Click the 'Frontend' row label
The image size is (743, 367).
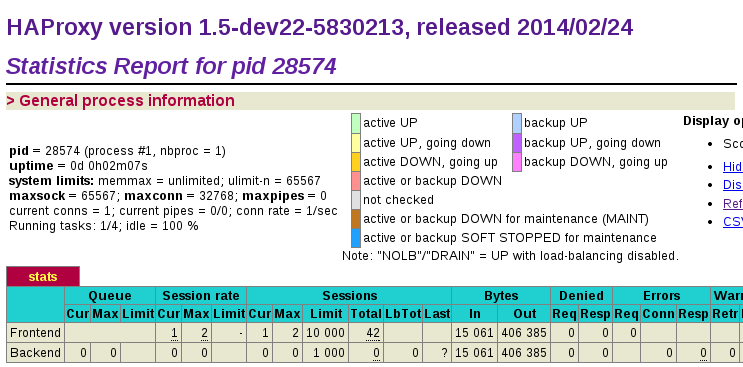point(36,333)
